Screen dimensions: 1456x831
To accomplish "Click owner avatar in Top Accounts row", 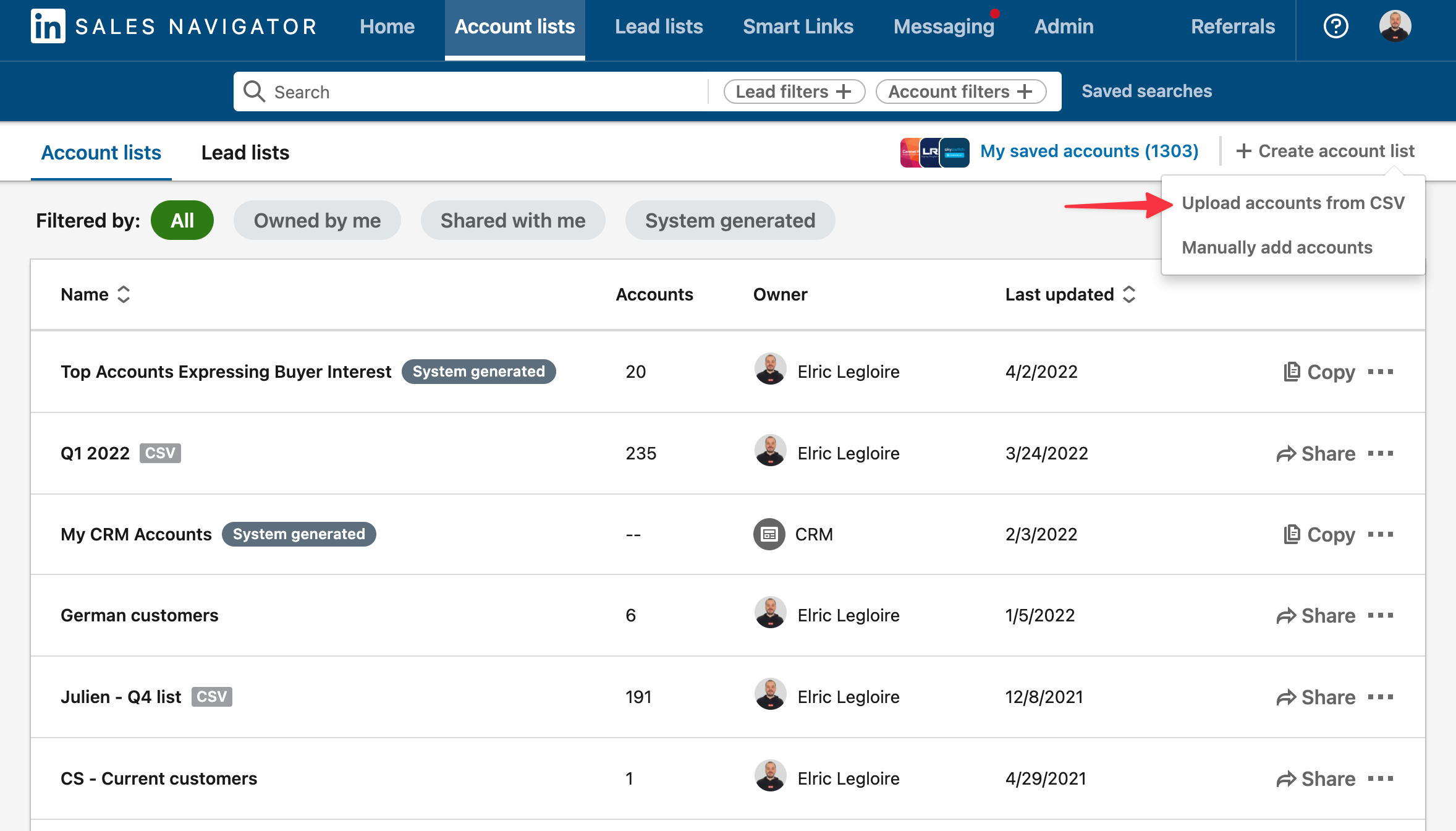I will [x=770, y=369].
